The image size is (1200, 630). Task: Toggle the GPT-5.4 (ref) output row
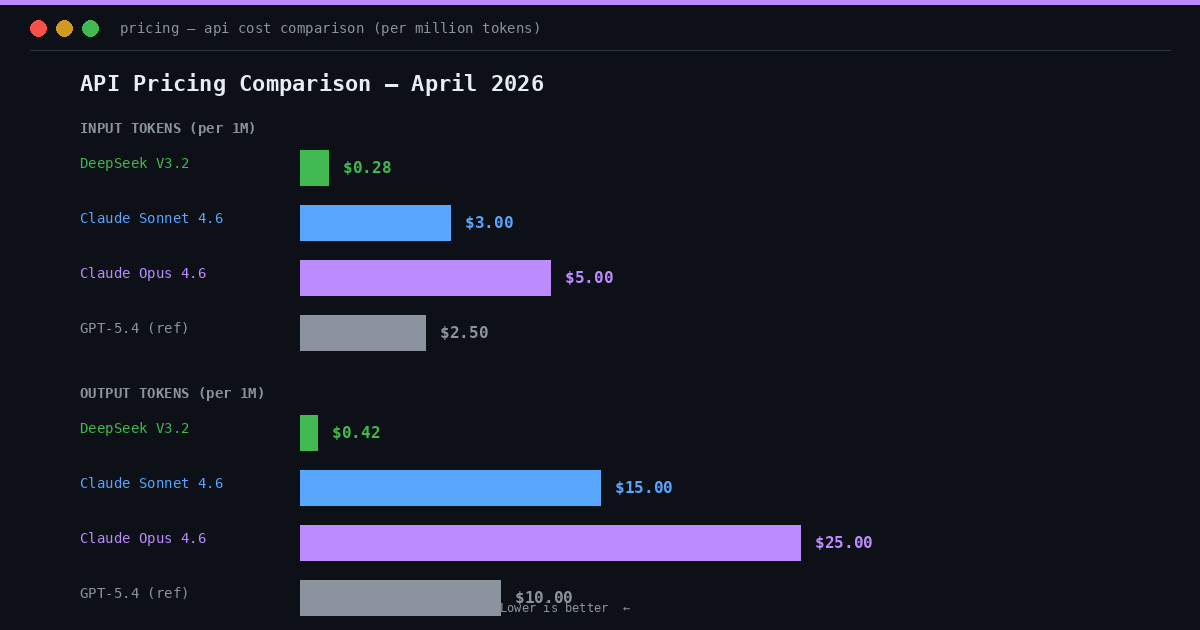pyautogui.click(x=134, y=592)
